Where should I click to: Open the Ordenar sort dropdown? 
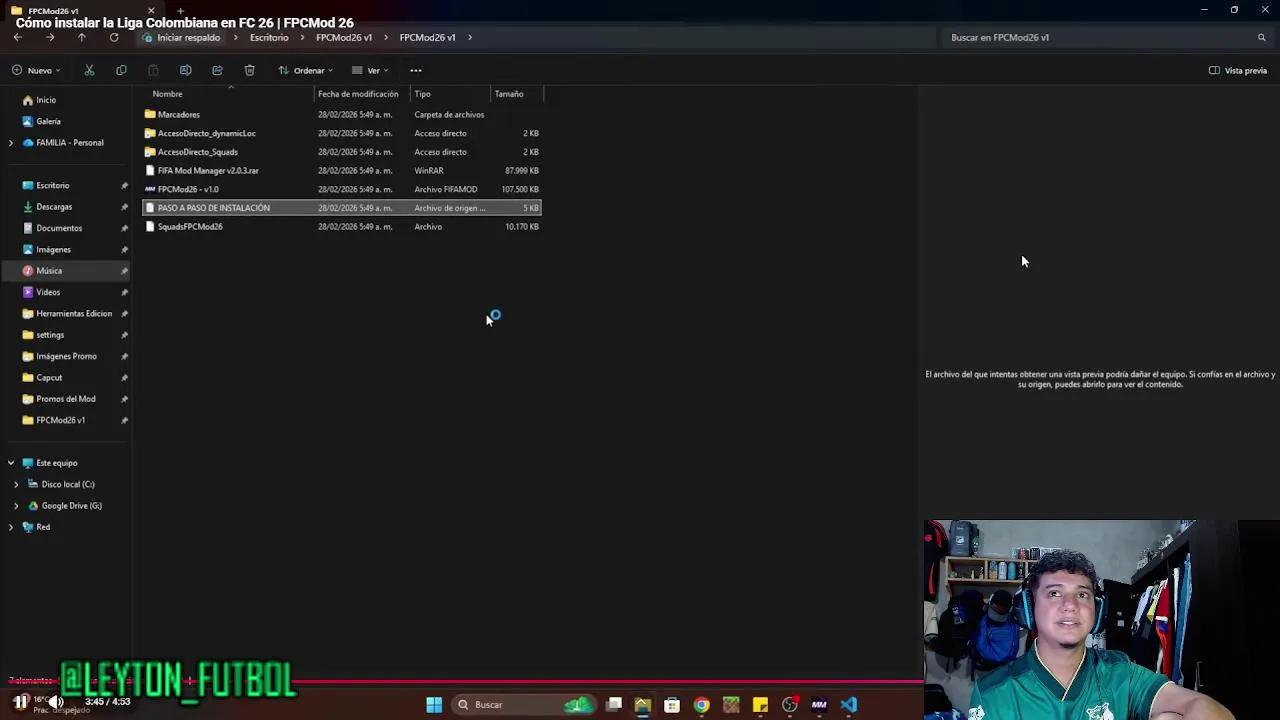pos(305,70)
